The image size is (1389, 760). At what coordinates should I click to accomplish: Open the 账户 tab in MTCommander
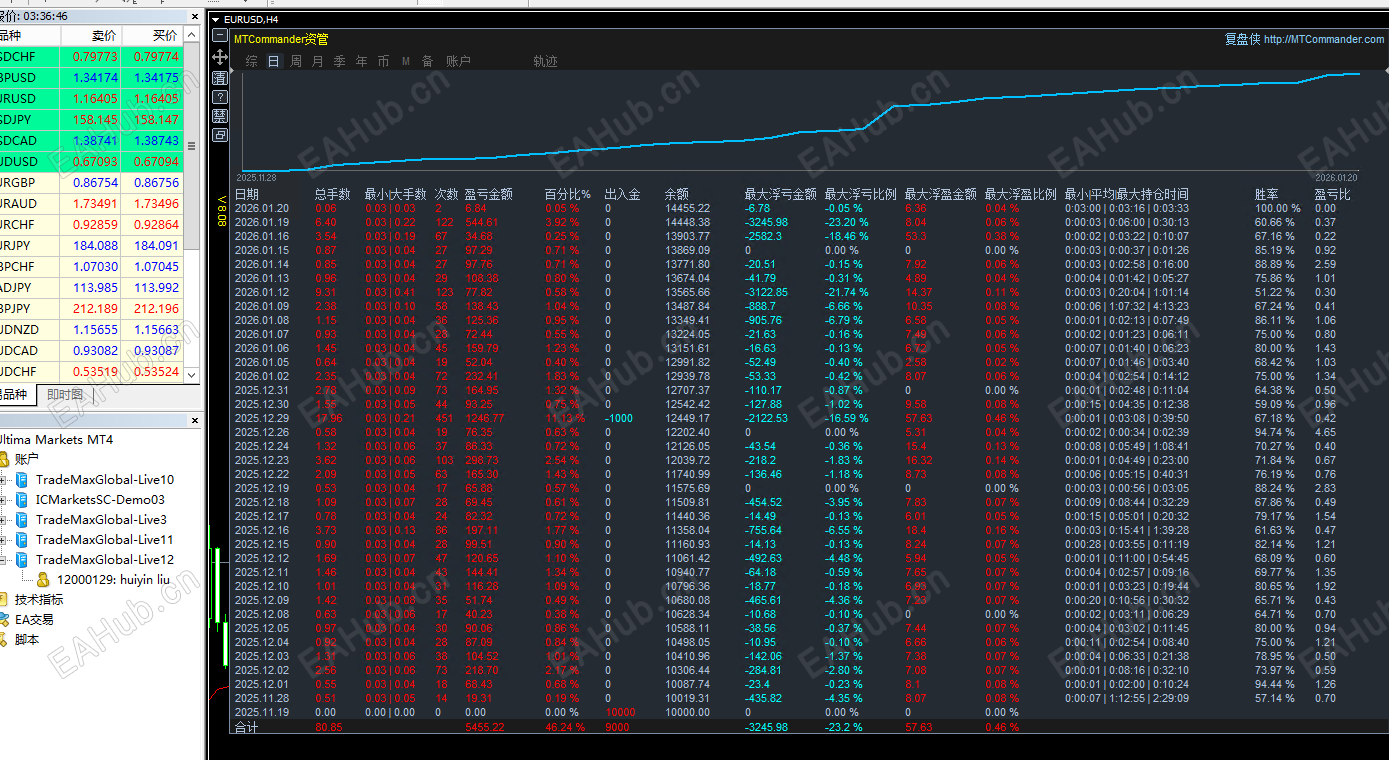pos(458,61)
